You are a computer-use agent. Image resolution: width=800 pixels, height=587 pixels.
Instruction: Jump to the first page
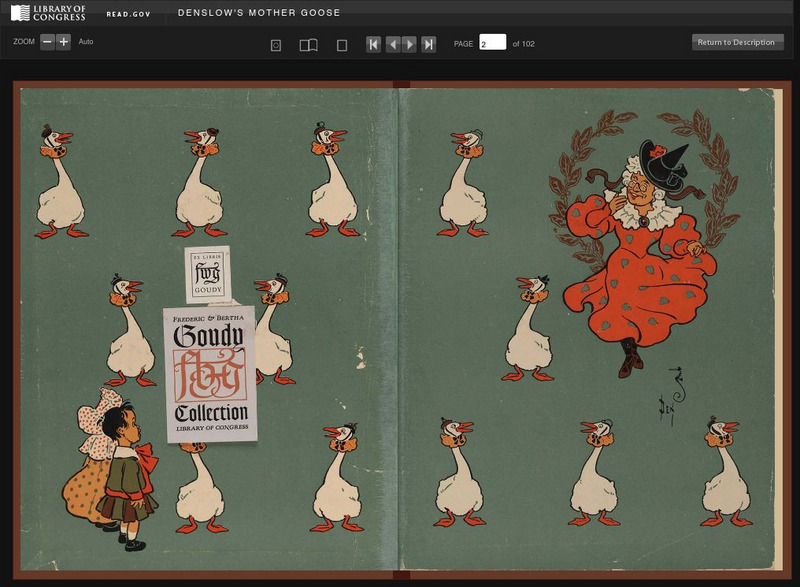tap(373, 44)
